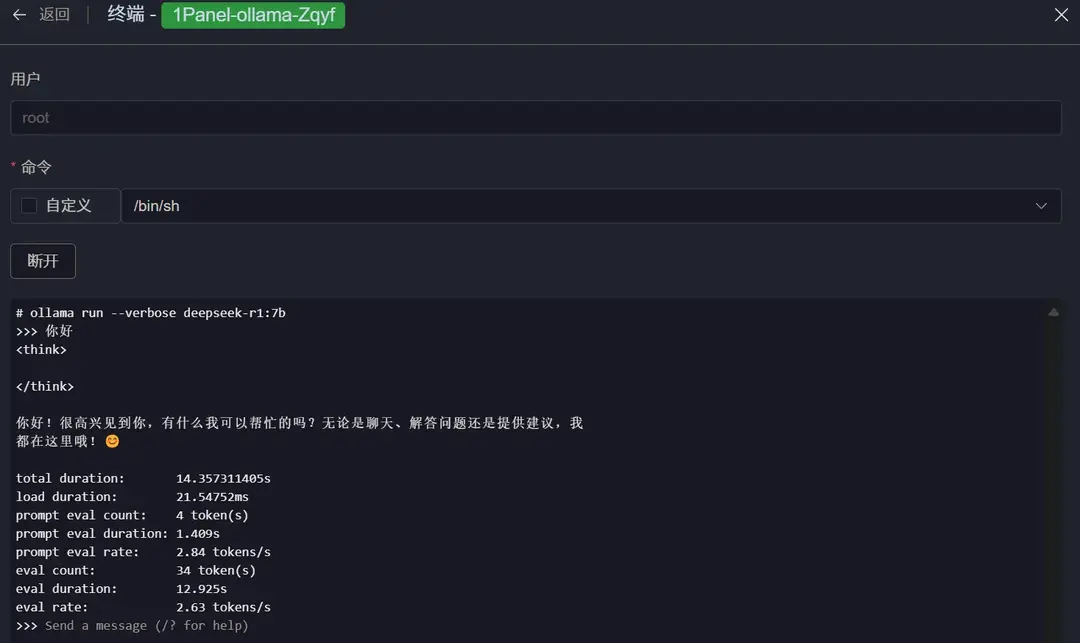
Task: Click the smiley emoji in the greeting message
Action: [x=110, y=440]
